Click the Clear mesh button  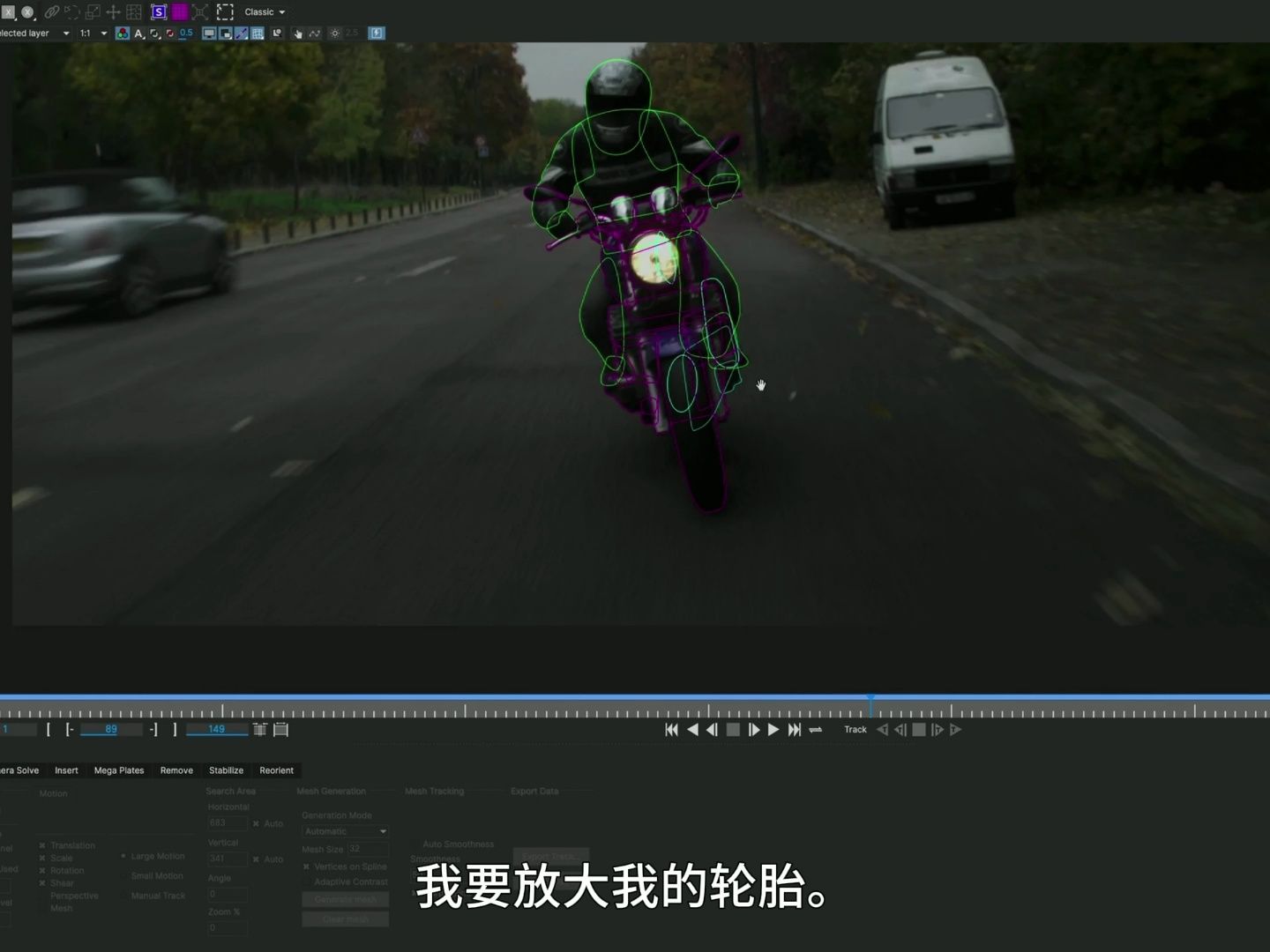pos(346,919)
